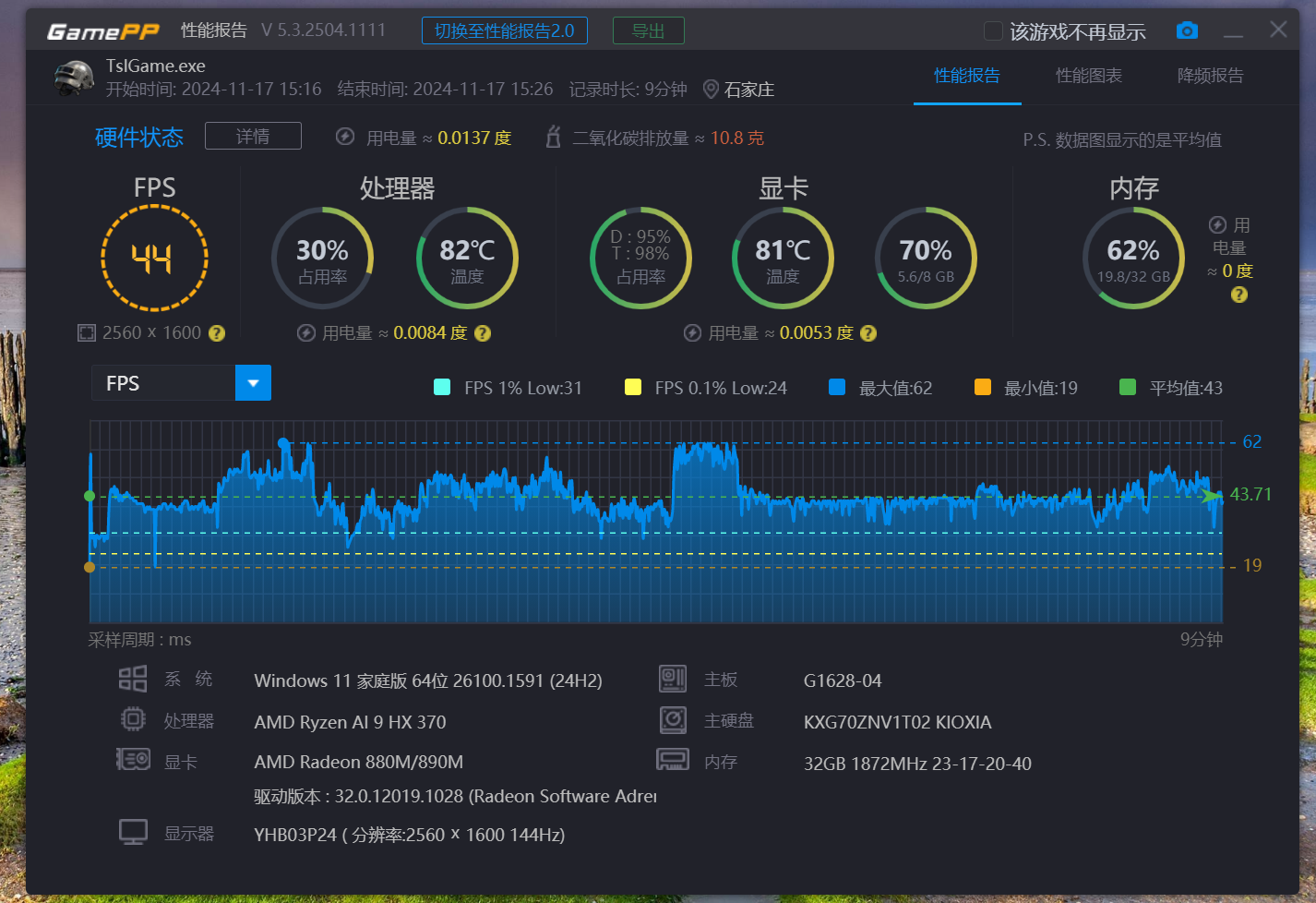1316x903 pixels.
Task: Click the CO2 emission bottle icon
Action: (553, 137)
